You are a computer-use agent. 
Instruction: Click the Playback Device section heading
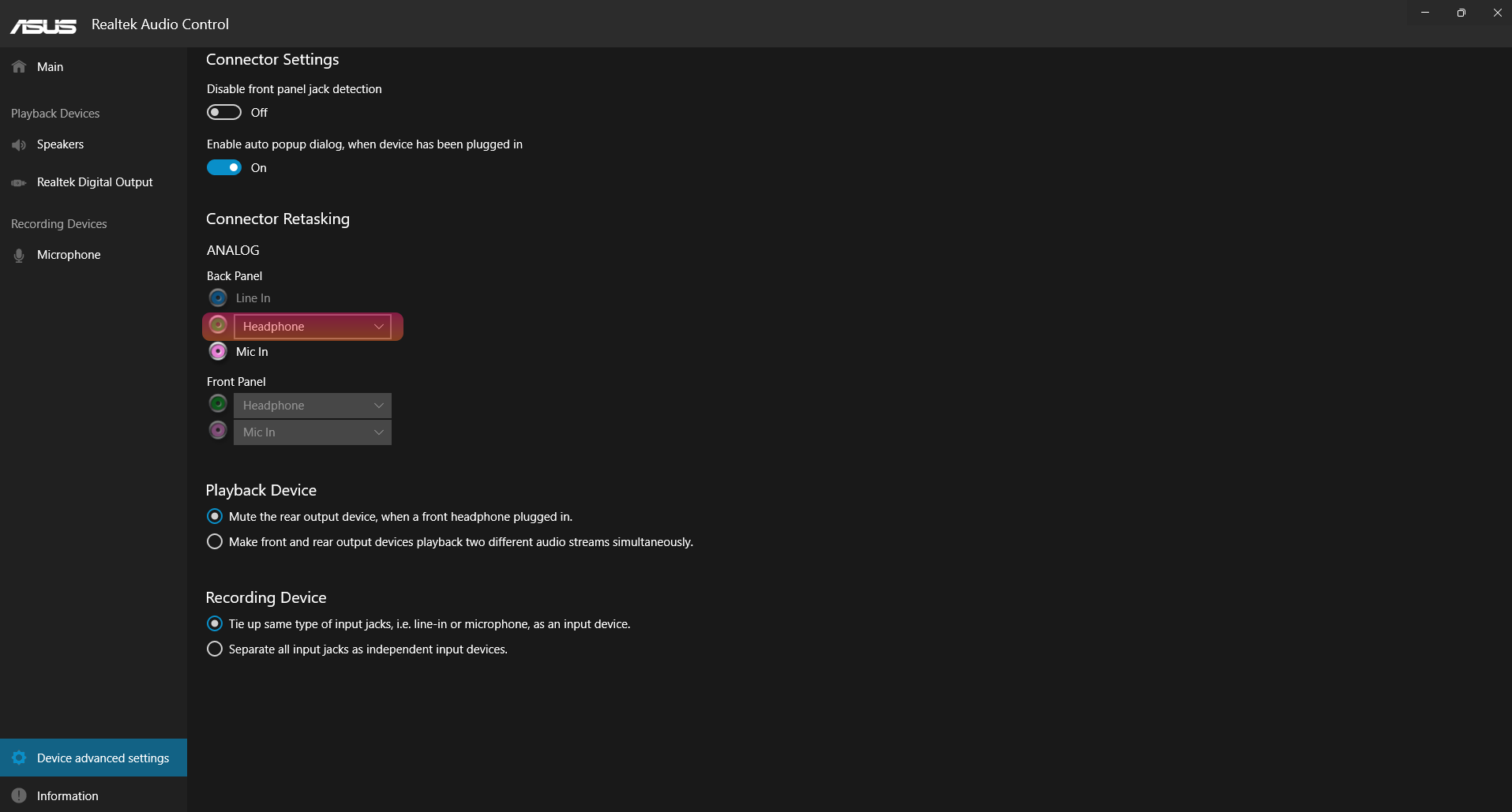[261, 490]
